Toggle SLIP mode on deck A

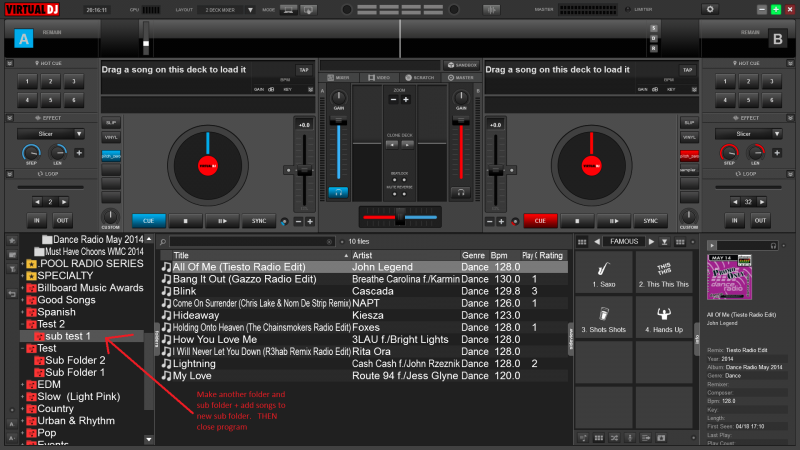point(111,122)
